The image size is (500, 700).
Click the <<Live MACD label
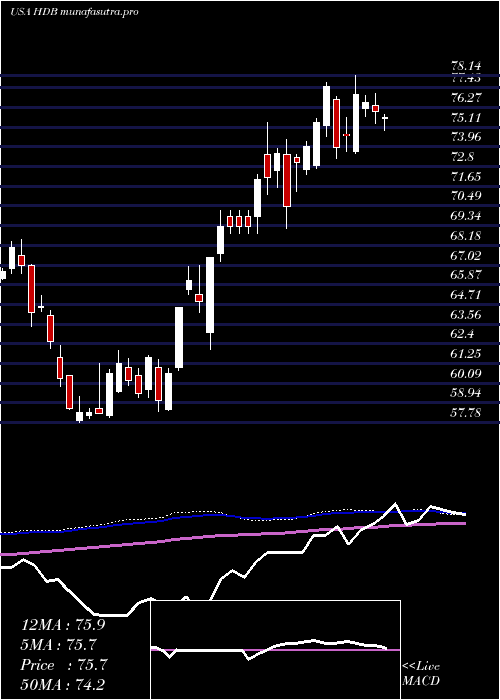421,674
